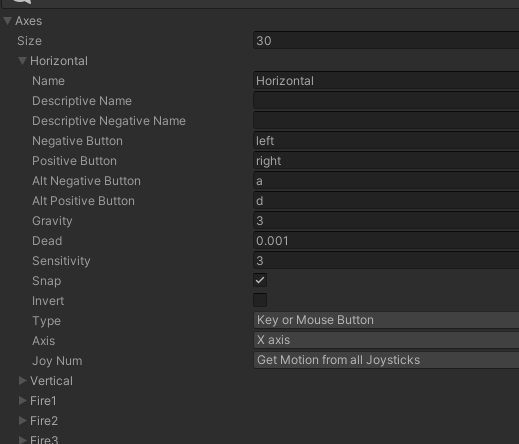Viewport: 519px width, 444px height.
Task: Select the Fire2 tree row label
Action: click(44, 421)
